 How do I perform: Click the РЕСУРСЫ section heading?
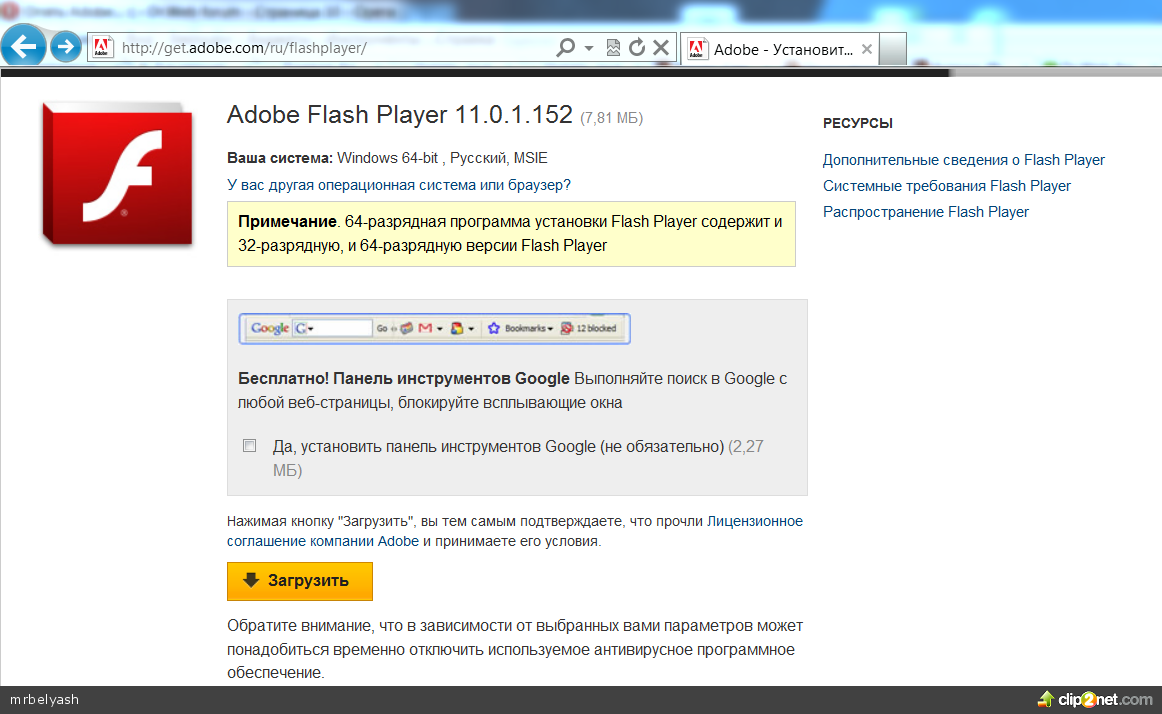tap(857, 123)
